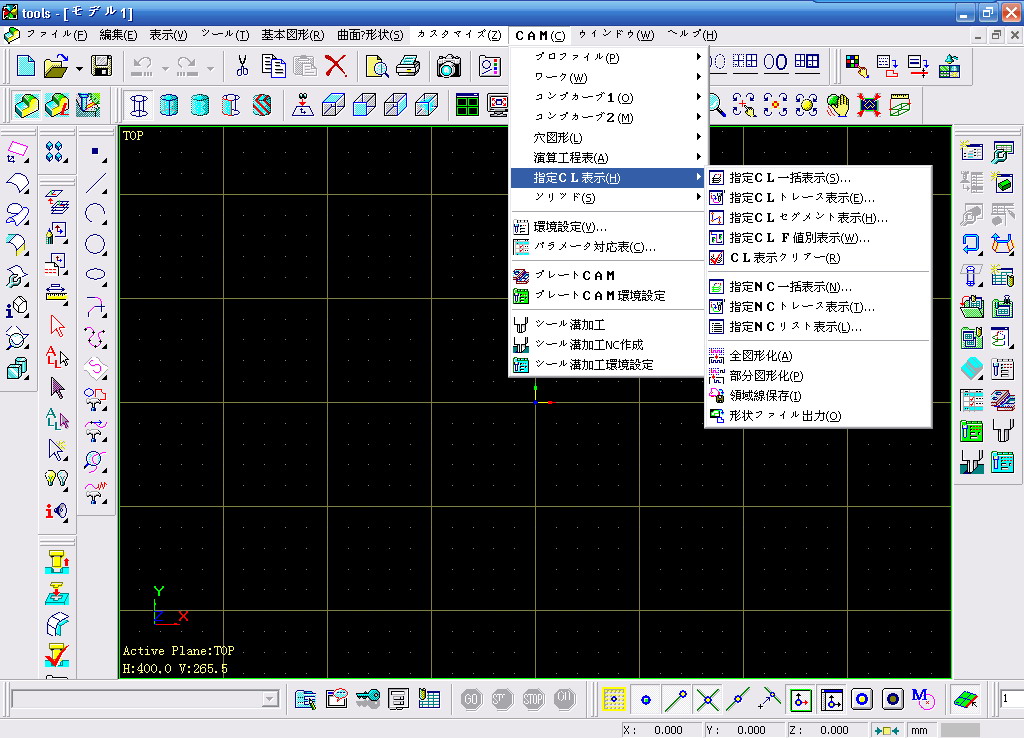Click シール溝加工NC作成 entry
The height and width of the screenshot is (738, 1024).
click(x=606, y=344)
